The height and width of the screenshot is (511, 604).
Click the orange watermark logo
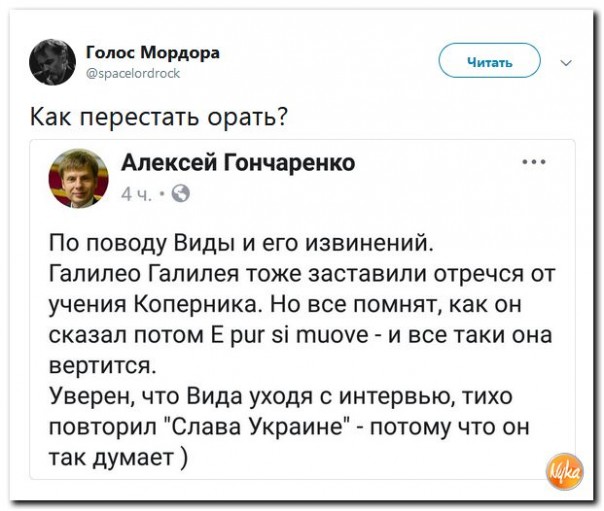point(566,468)
